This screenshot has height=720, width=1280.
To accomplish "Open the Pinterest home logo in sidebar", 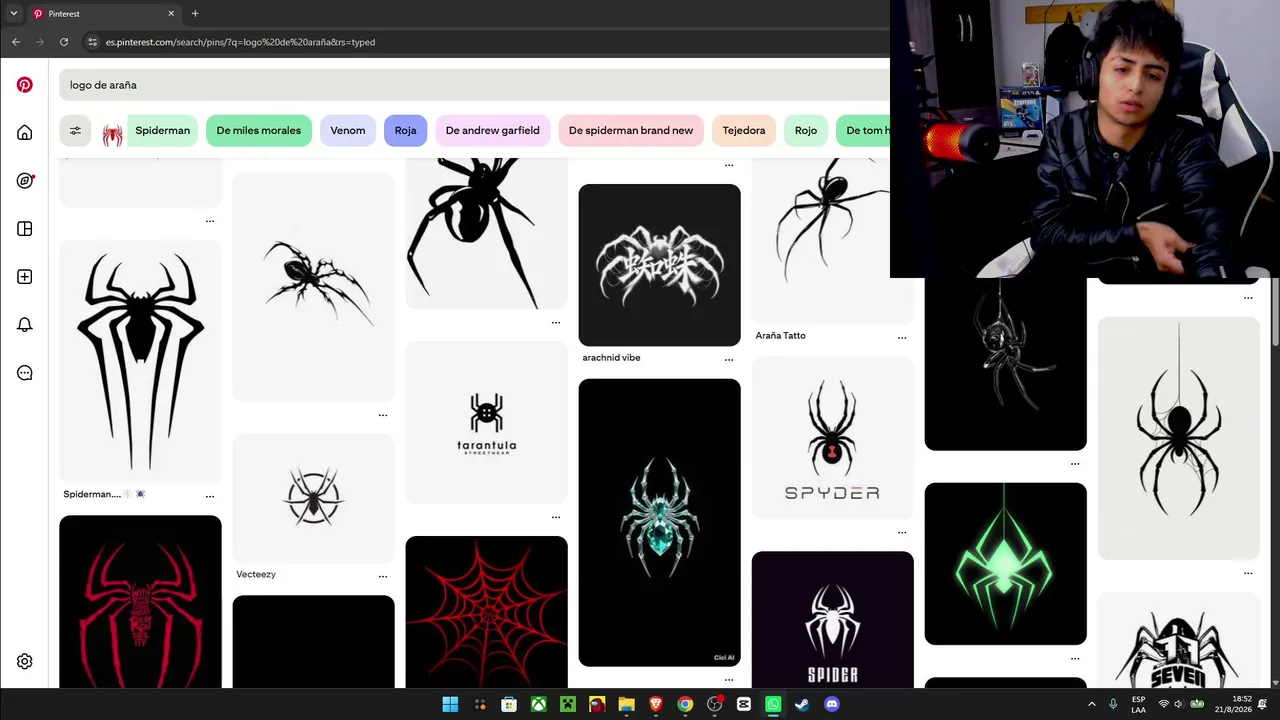I will click(25, 85).
